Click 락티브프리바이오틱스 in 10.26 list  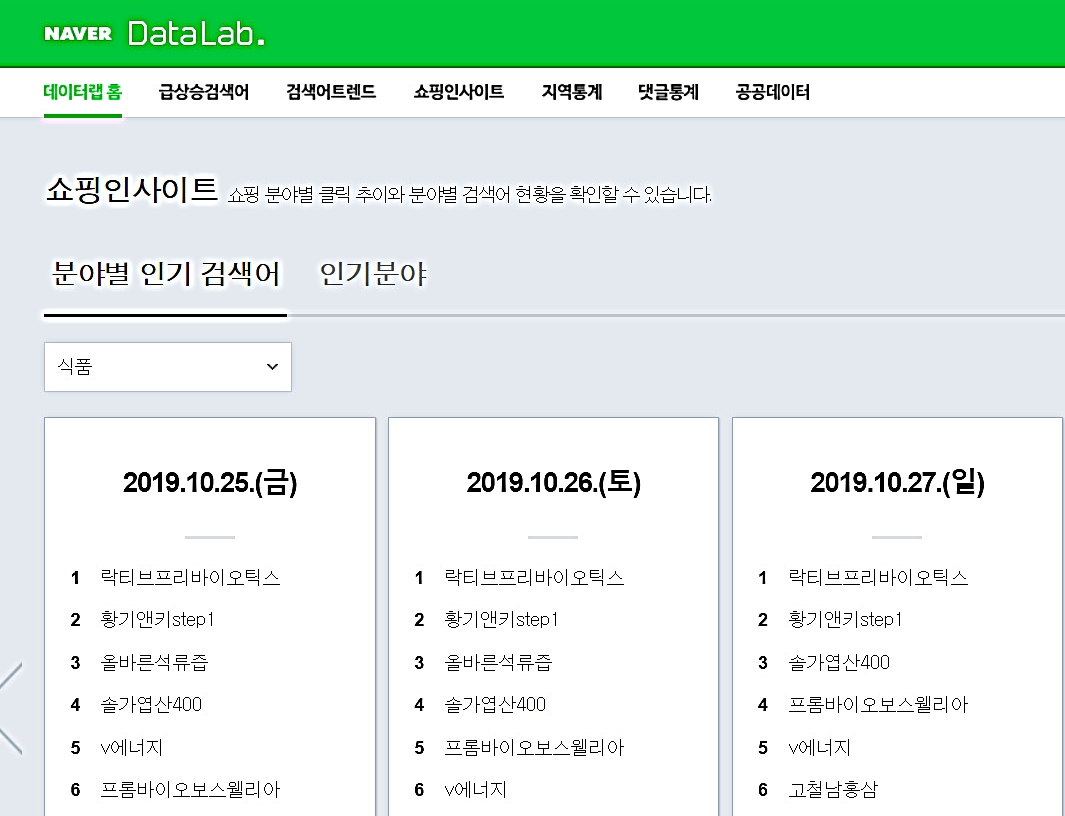click(x=534, y=578)
